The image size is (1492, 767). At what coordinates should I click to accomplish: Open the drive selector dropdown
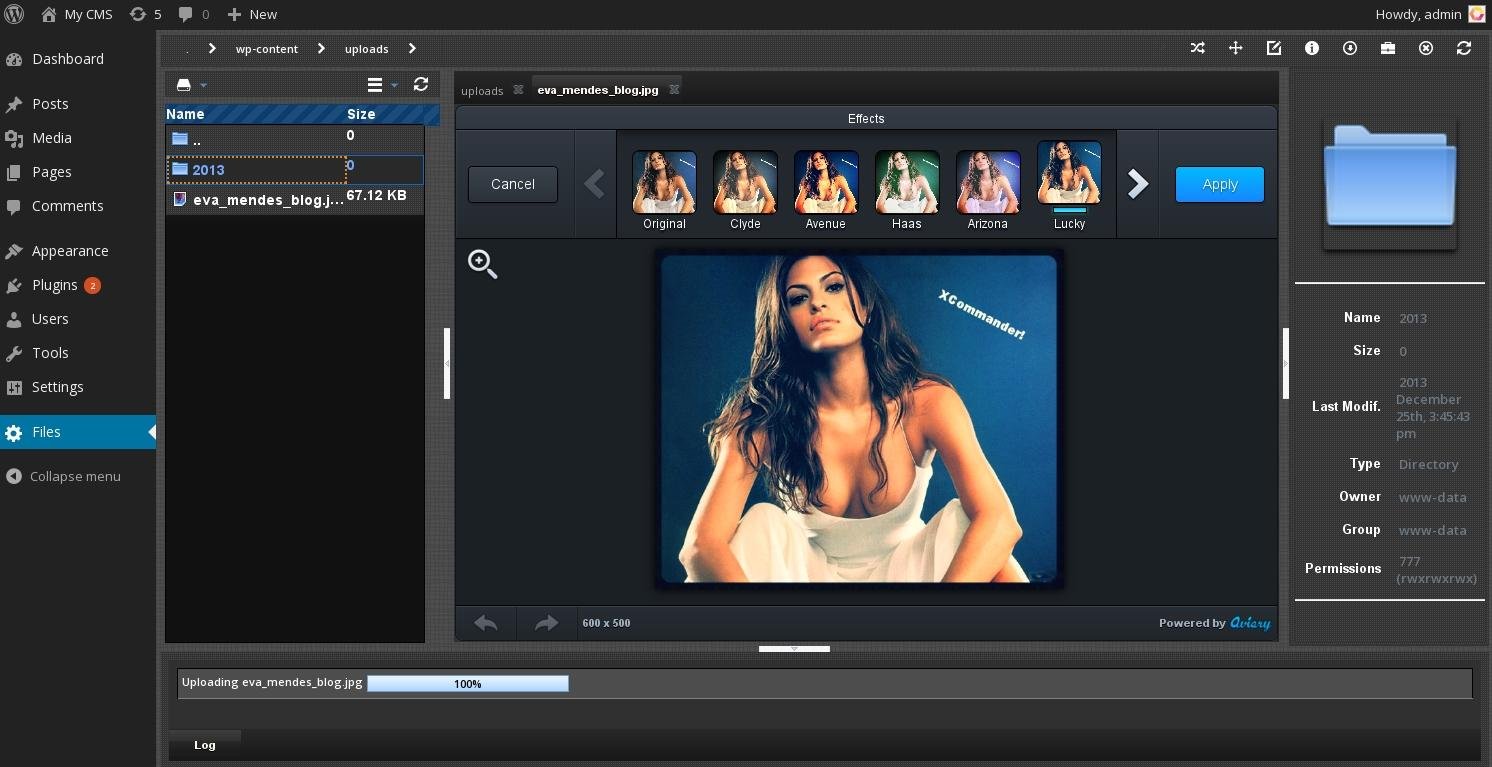click(189, 85)
